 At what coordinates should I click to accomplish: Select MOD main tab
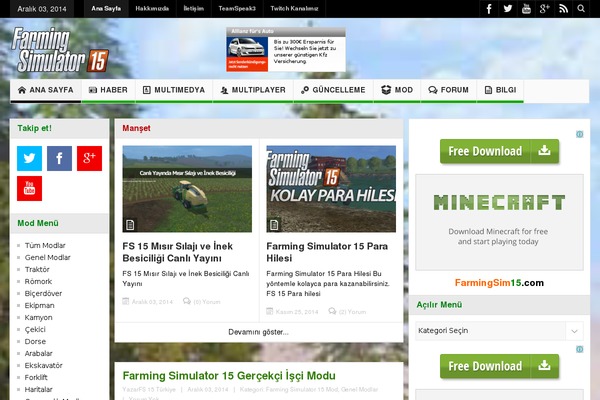[x=397, y=90]
